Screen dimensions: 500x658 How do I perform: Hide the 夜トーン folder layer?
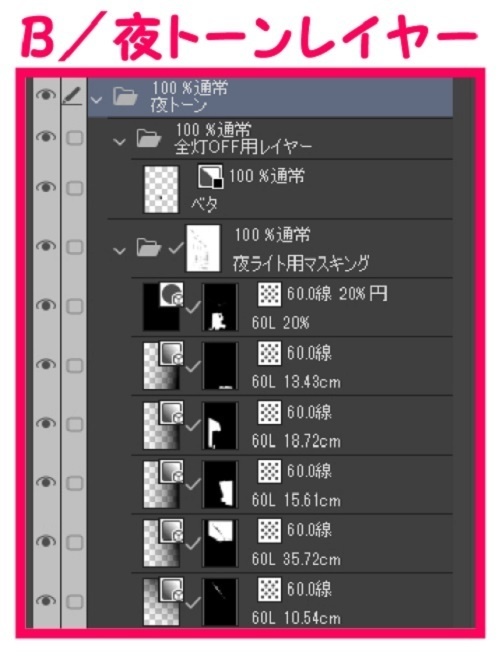pos(45,95)
